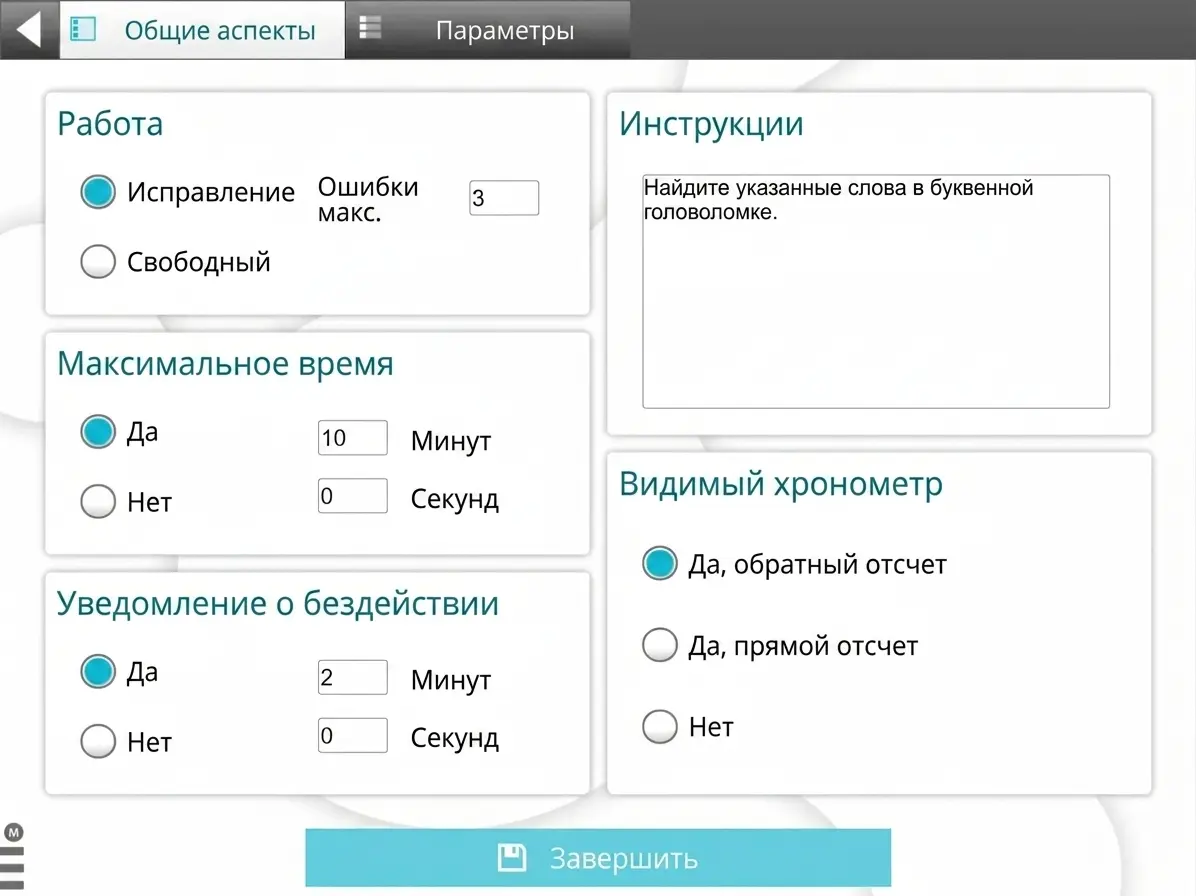
Task: Switch to the Параметры tab
Action: [488, 30]
